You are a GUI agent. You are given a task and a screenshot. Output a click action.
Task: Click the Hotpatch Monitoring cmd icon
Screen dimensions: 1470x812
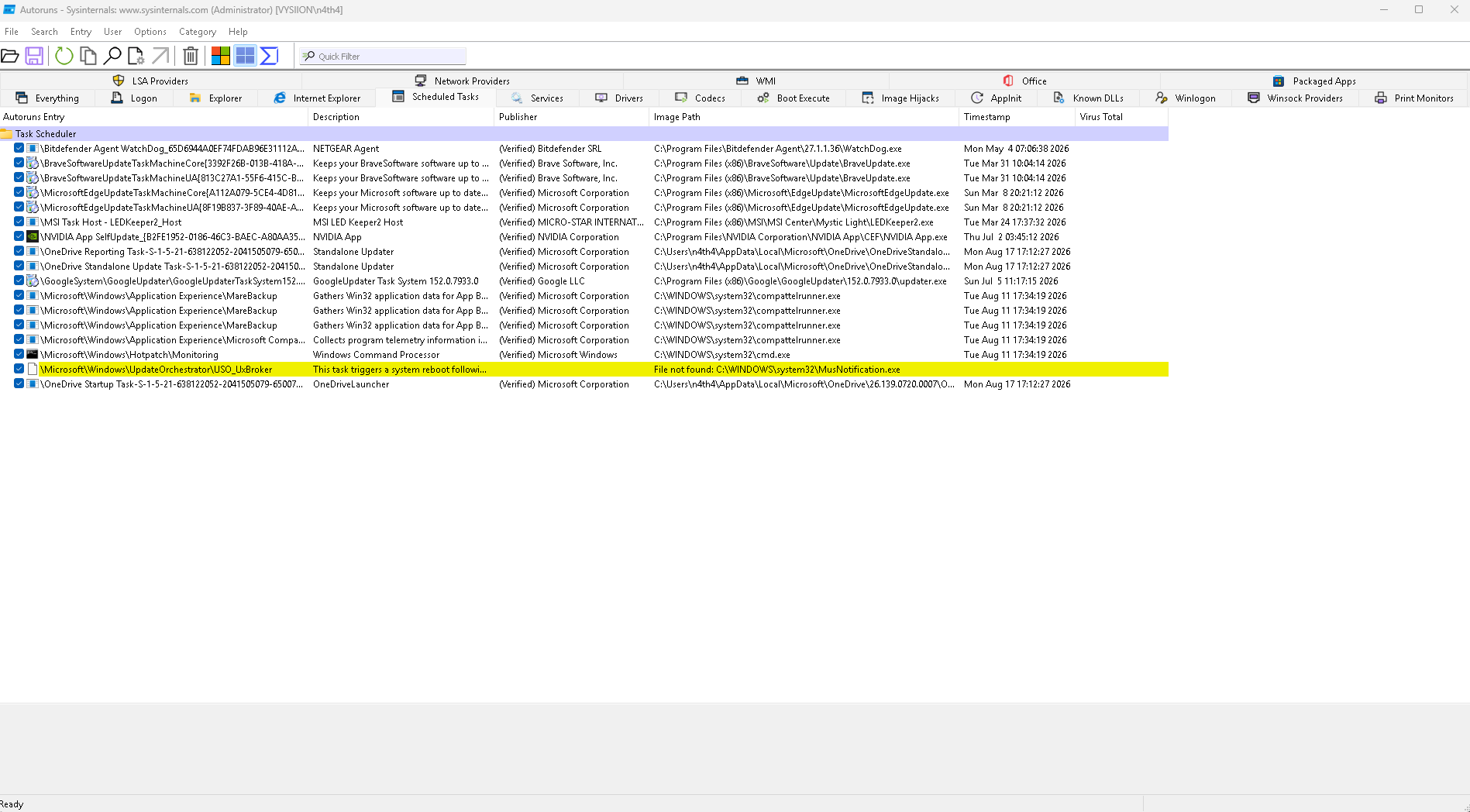(33, 355)
